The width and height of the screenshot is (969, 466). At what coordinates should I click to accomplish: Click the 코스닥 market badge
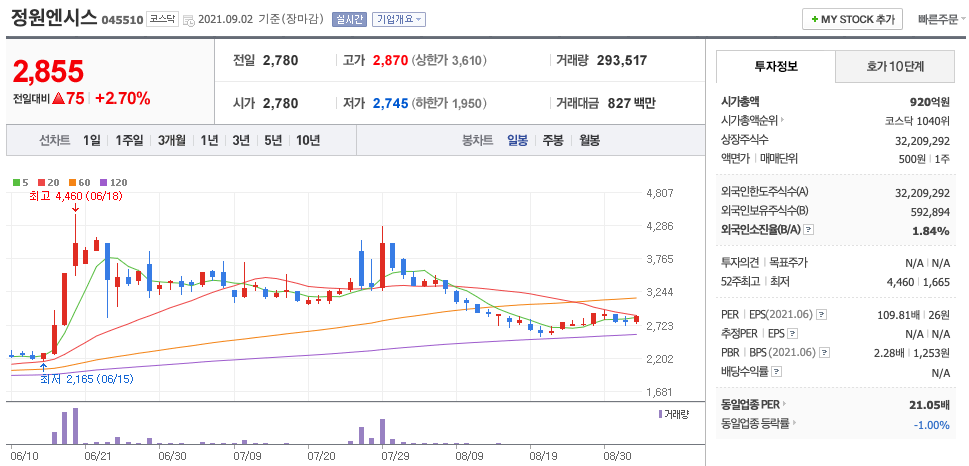(163, 19)
